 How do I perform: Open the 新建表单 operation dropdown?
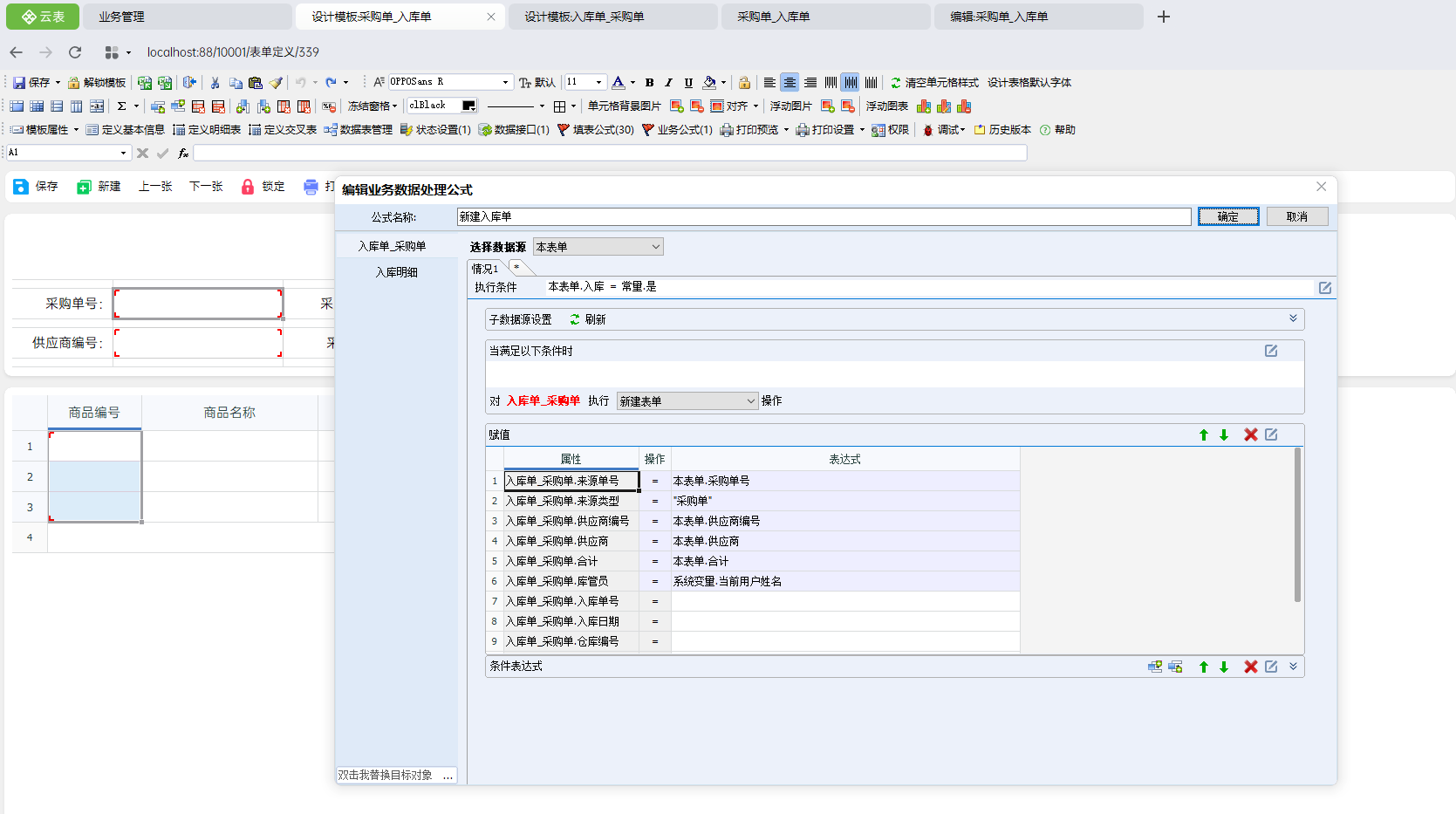coord(687,401)
